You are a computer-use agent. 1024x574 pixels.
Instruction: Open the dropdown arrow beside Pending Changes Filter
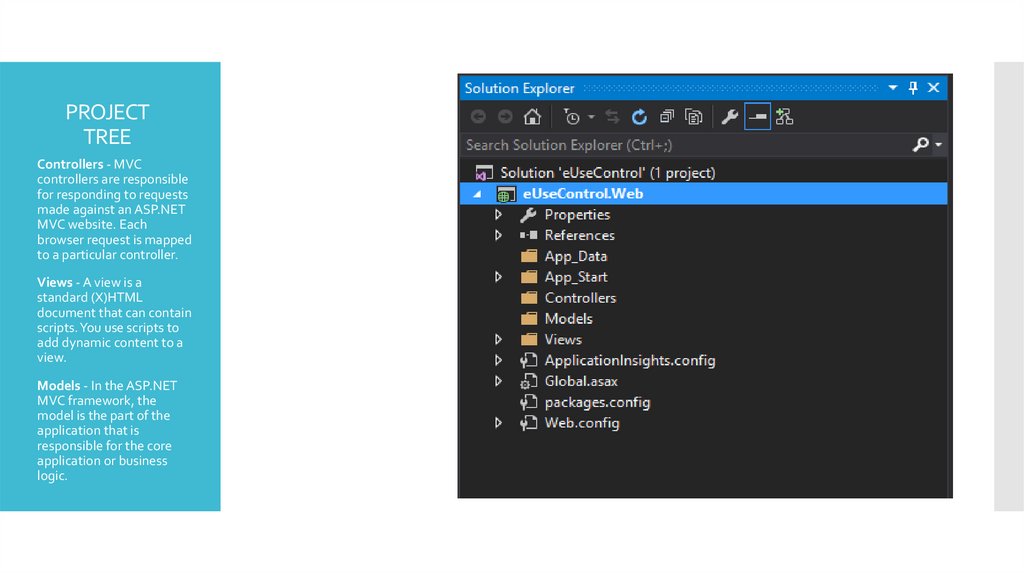(x=591, y=117)
